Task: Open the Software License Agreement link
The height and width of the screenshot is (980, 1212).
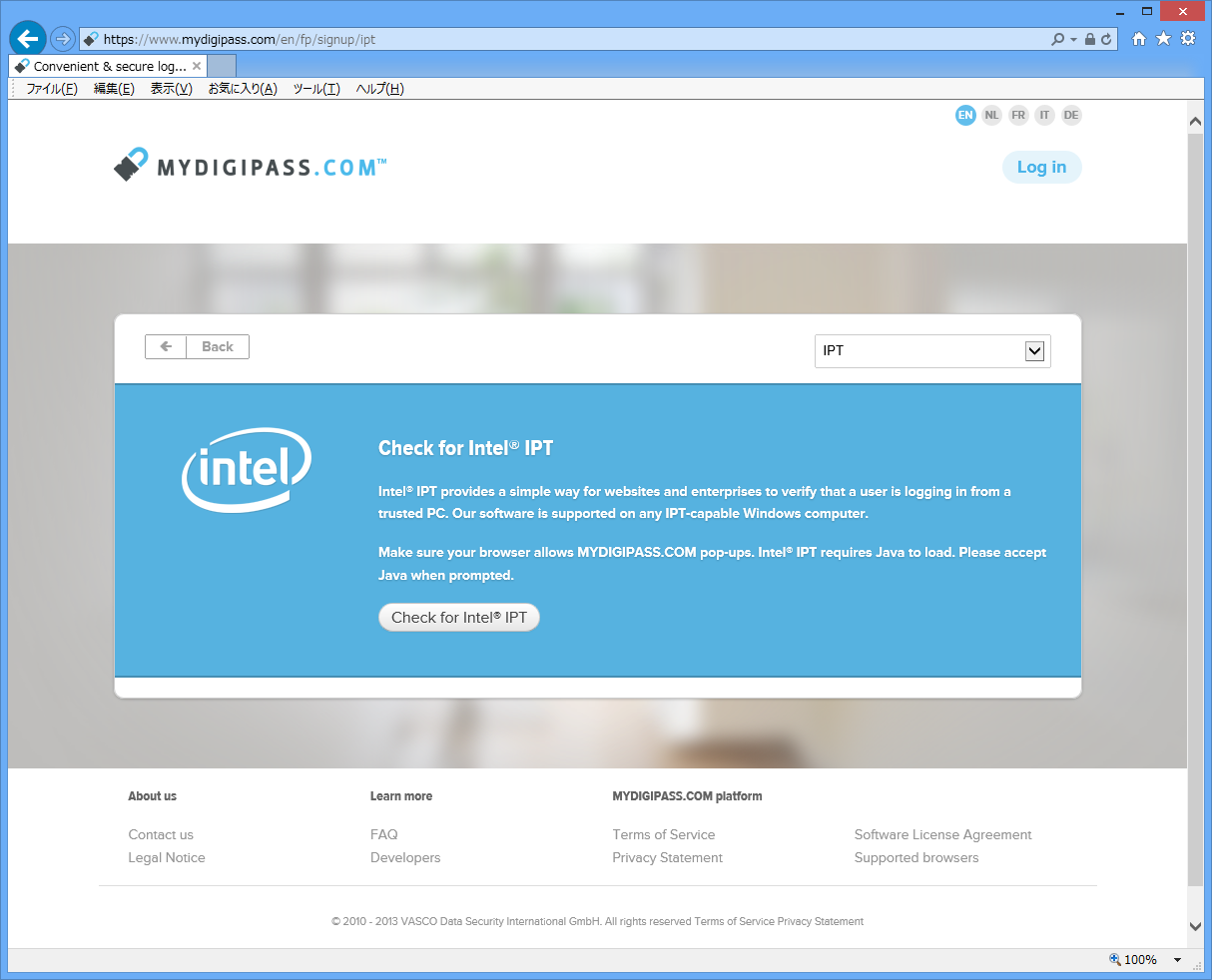Action: click(x=943, y=834)
